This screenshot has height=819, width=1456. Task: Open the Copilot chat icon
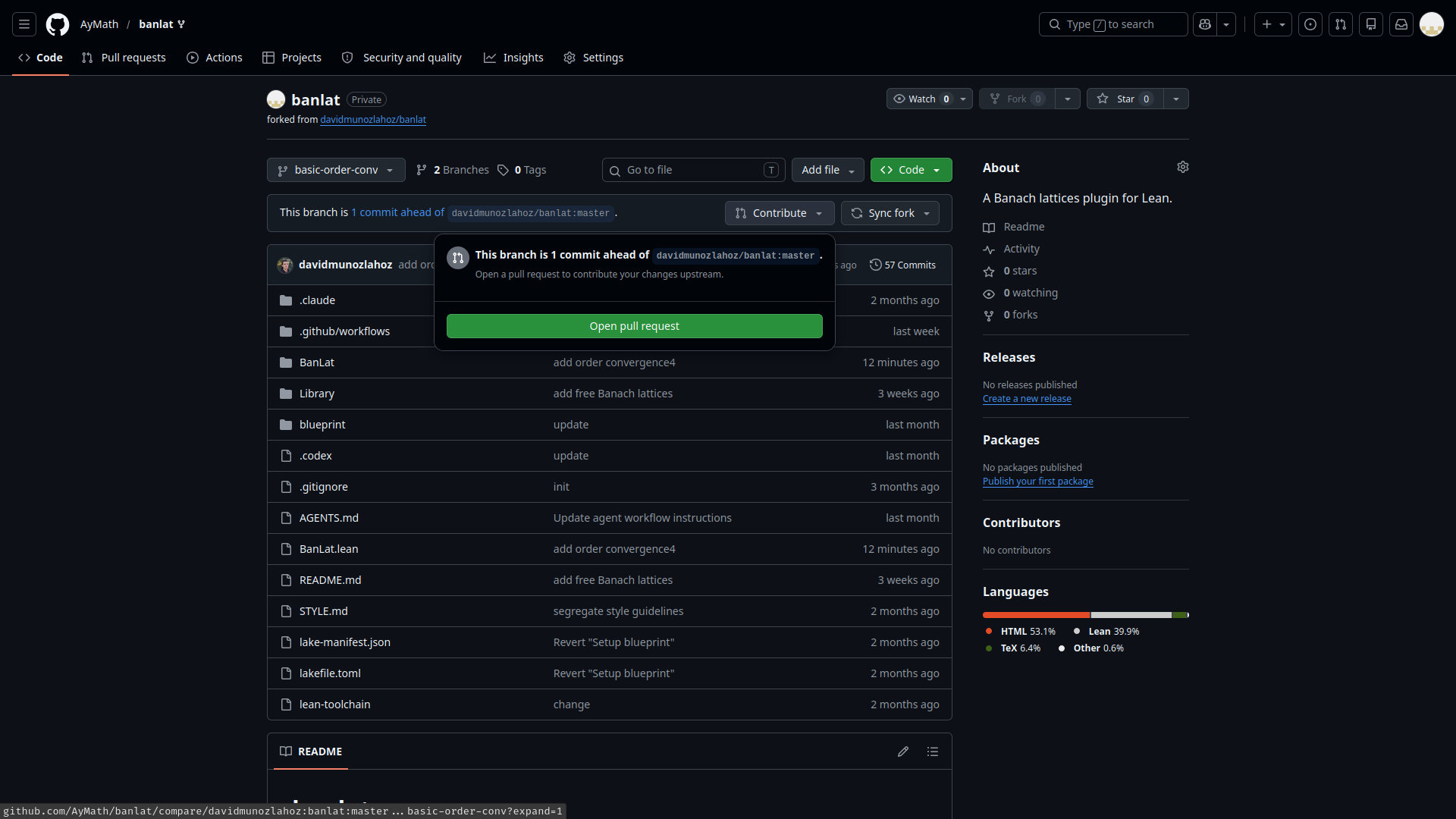click(x=1205, y=24)
